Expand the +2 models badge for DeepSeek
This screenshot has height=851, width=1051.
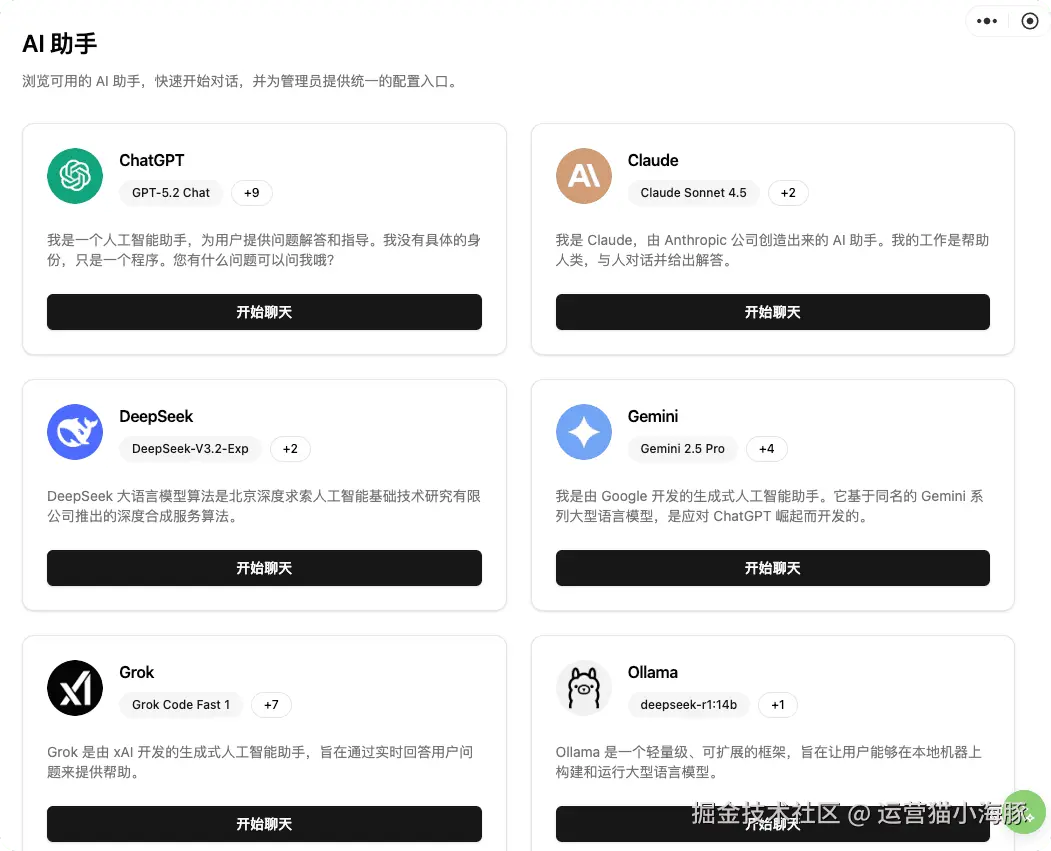pos(290,449)
